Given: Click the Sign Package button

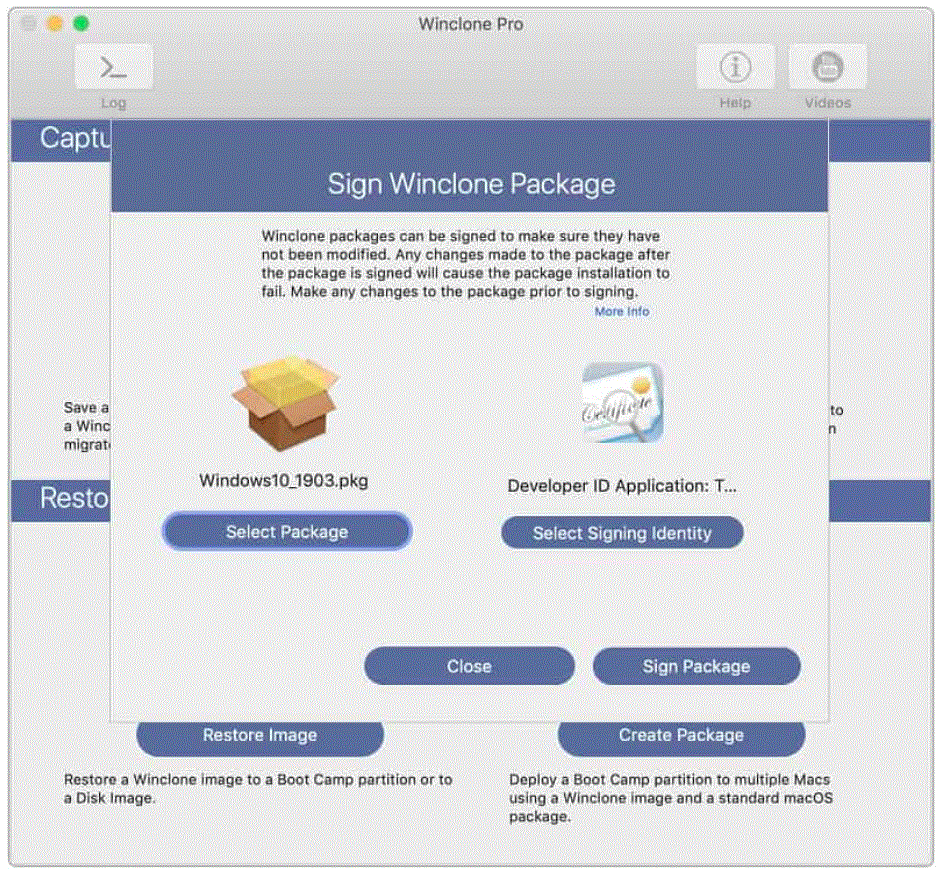Looking at the screenshot, I should (x=696, y=666).
